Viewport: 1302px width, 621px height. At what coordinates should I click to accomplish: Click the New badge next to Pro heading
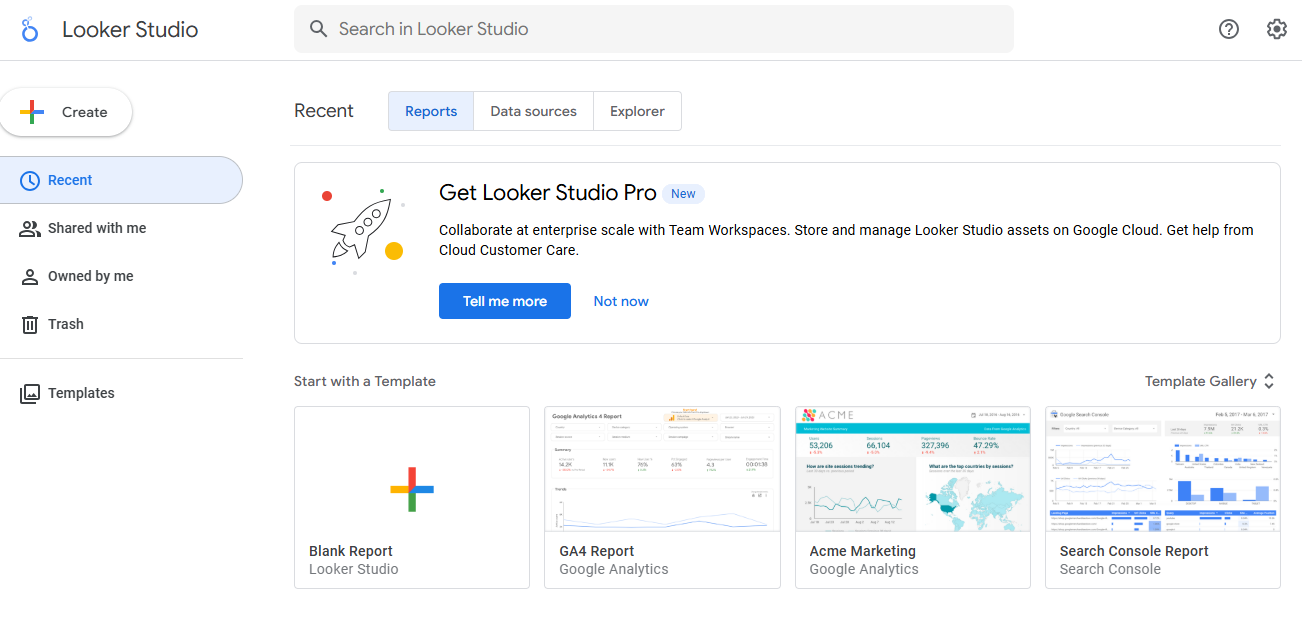point(684,194)
